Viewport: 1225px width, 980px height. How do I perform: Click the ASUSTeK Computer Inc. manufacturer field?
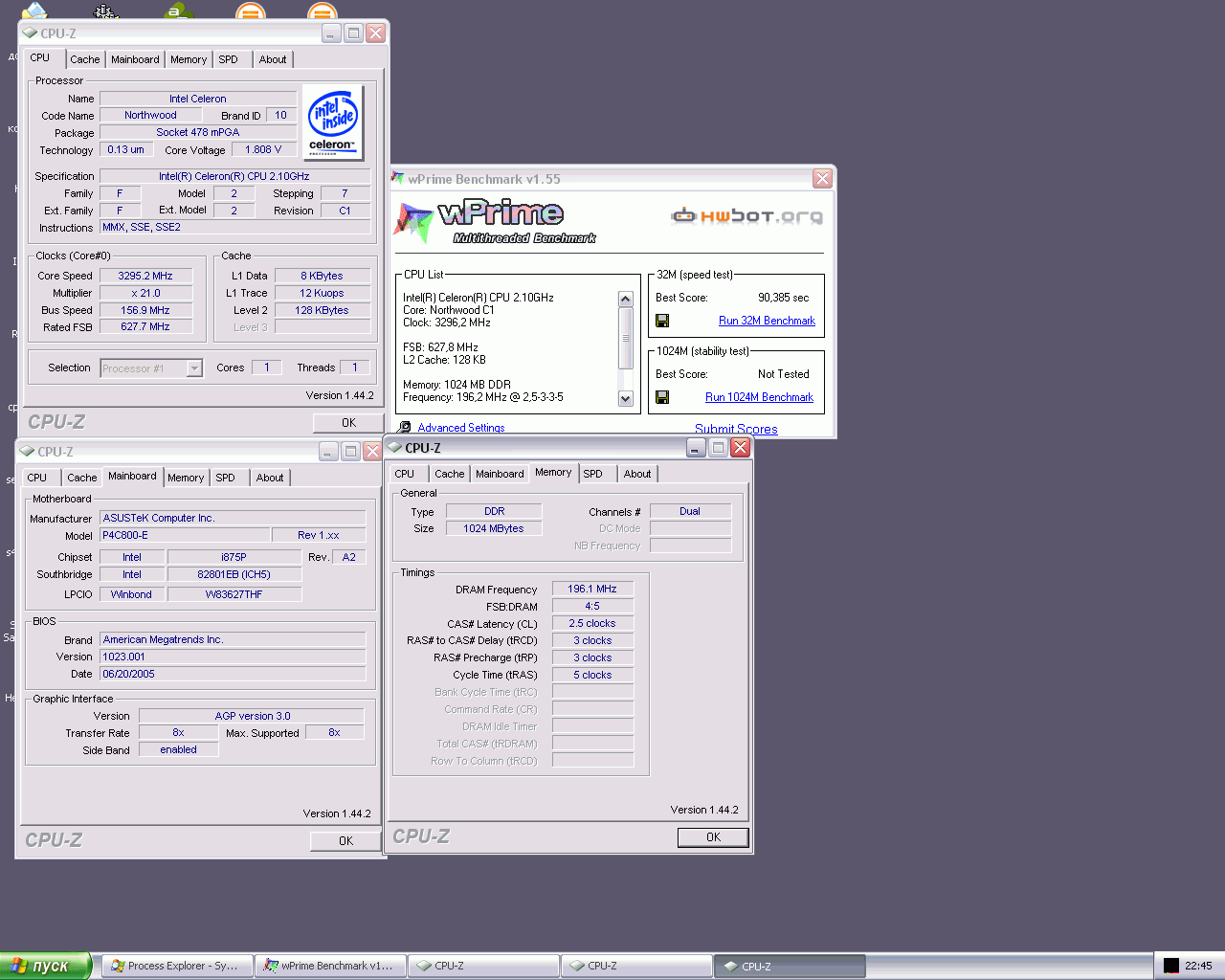tap(233, 518)
